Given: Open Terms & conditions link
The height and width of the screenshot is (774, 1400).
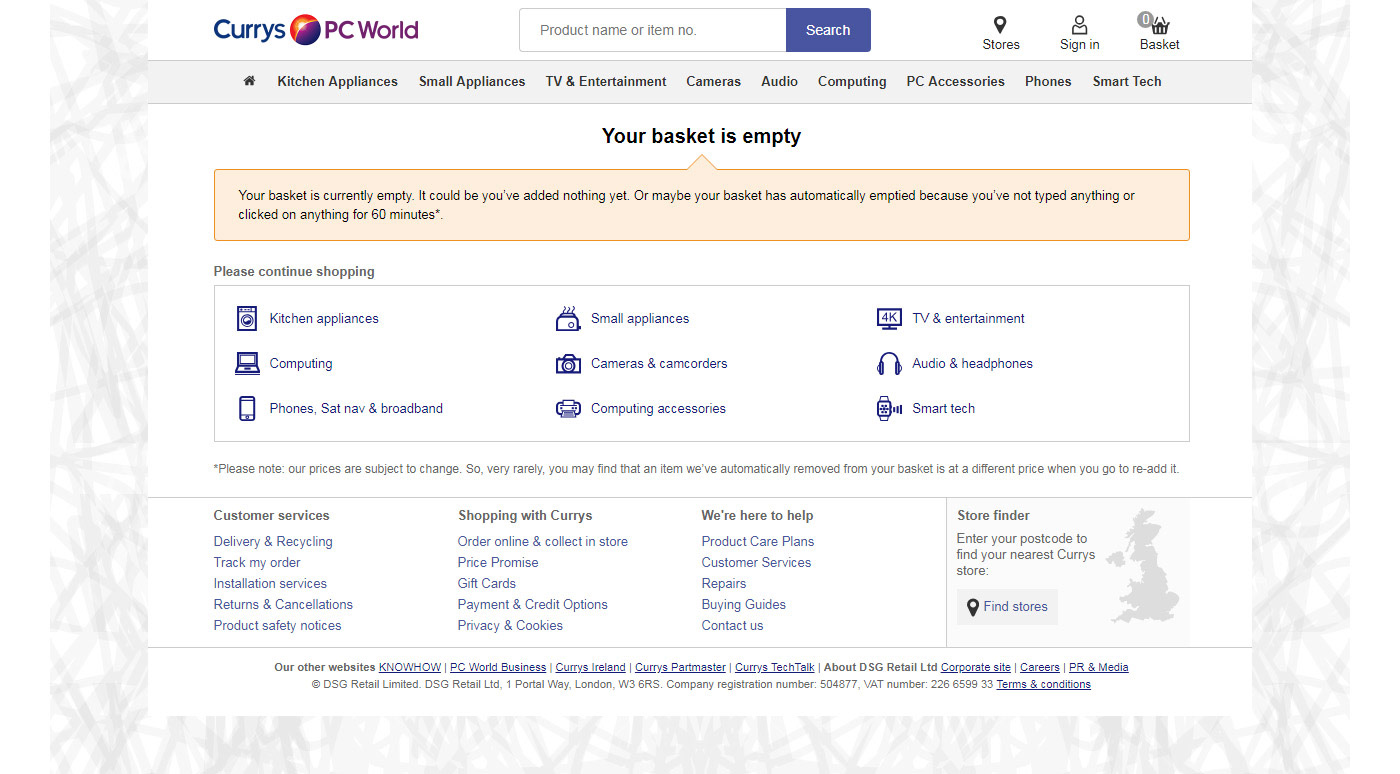Looking at the screenshot, I should click(x=1044, y=685).
